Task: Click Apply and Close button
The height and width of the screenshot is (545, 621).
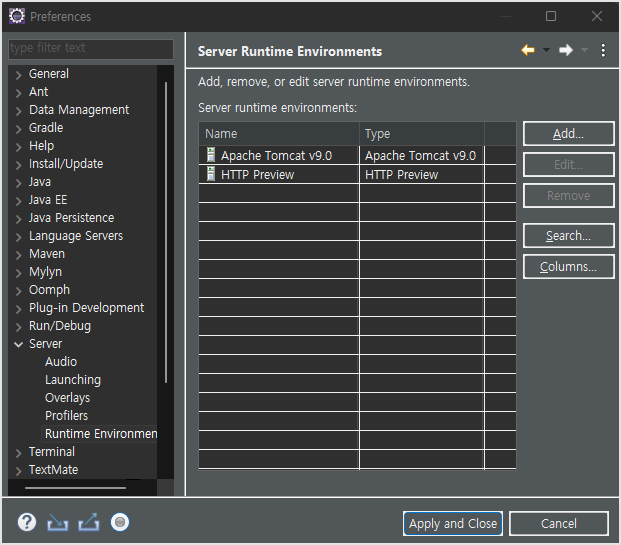Action: point(453,523)
